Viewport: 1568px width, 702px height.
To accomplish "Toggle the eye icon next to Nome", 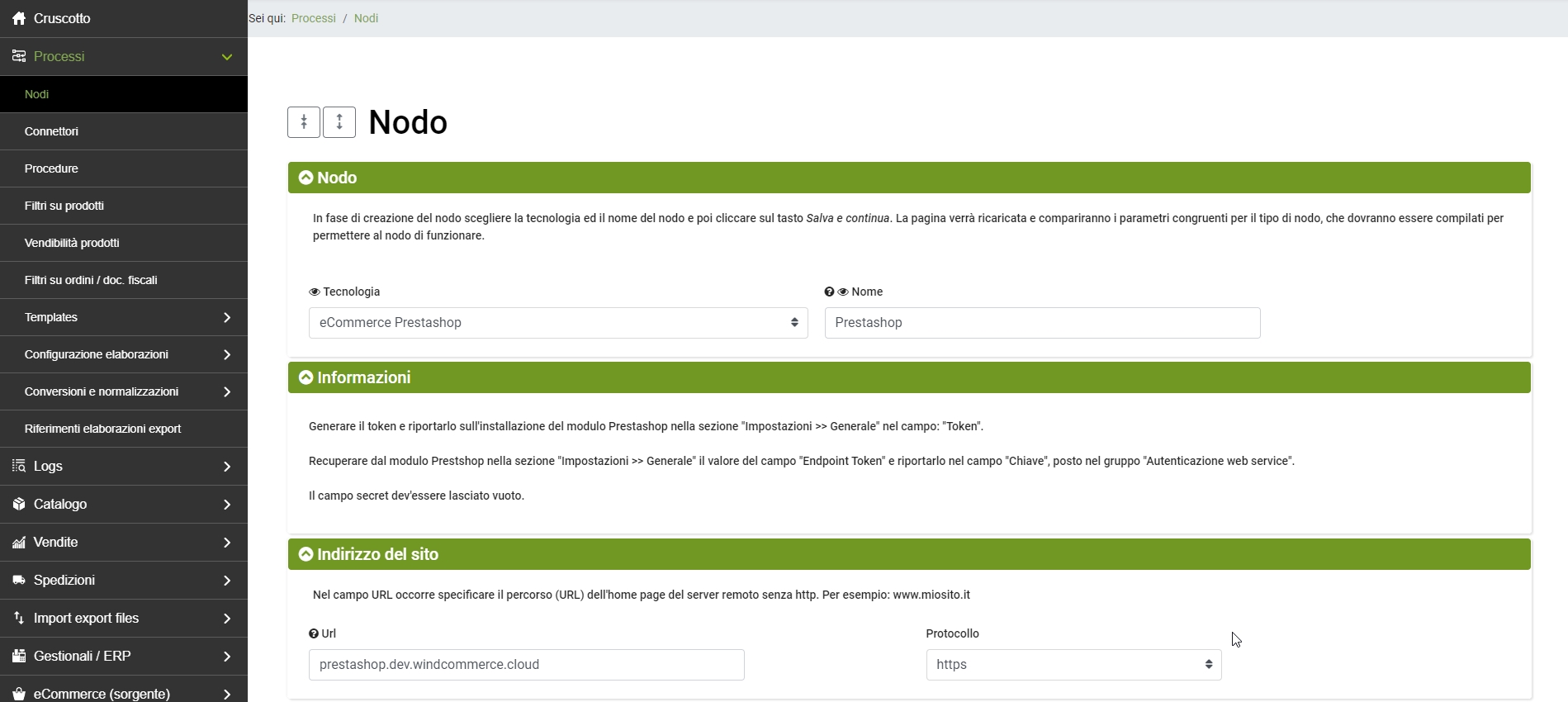I will coord(843,292).
